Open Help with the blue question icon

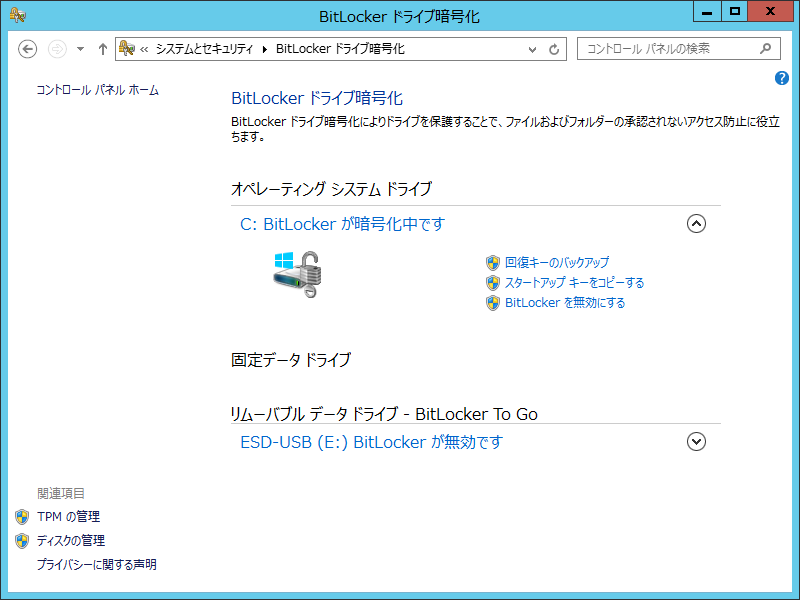tap(782, 78)
